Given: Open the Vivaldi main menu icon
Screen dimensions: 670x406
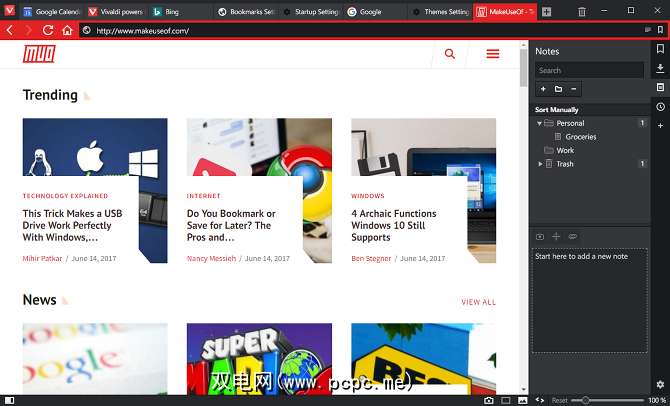Looking at the screenshot, I should (x=9, y=10).
